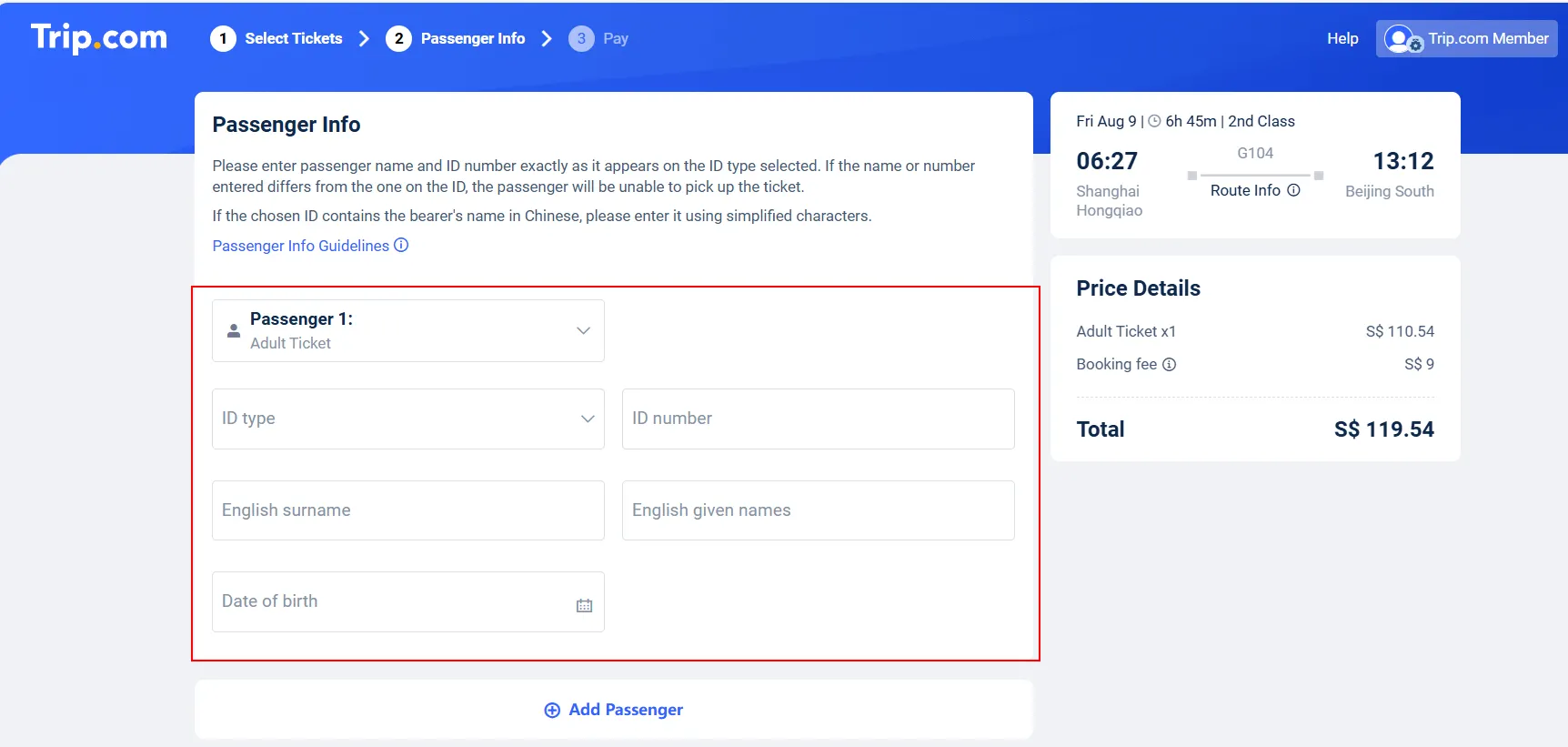Click the Add Passenger plus icon
This screenshot has height=747, width=1568.
coord(551,710)
